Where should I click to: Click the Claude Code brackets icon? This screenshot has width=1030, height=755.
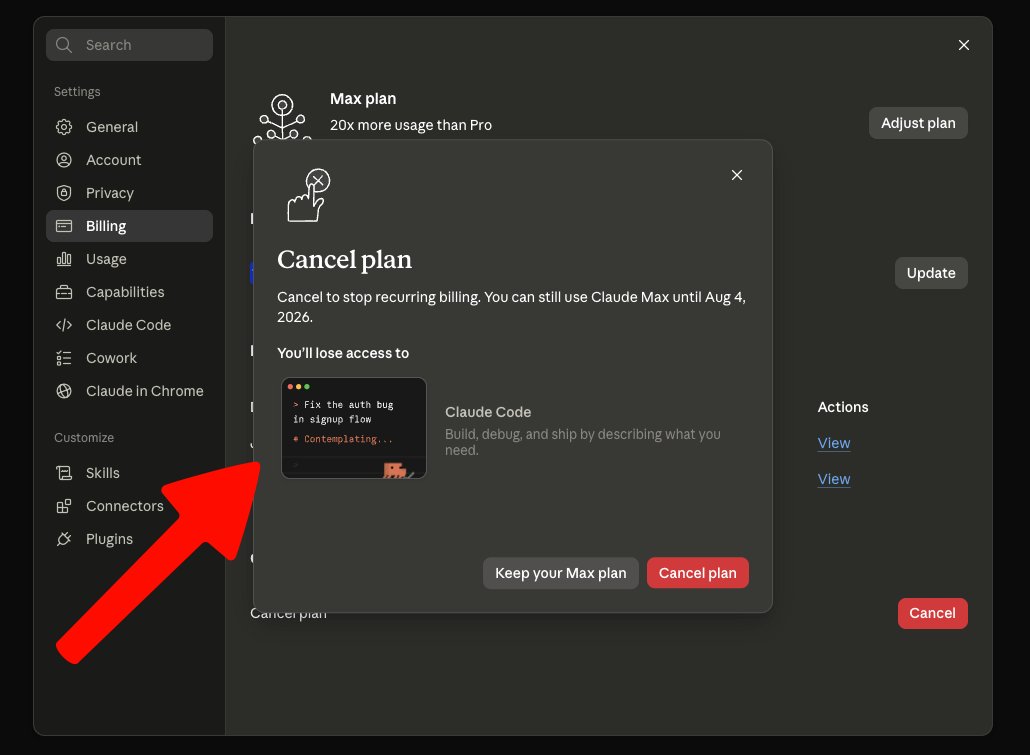tap(64, 325)
